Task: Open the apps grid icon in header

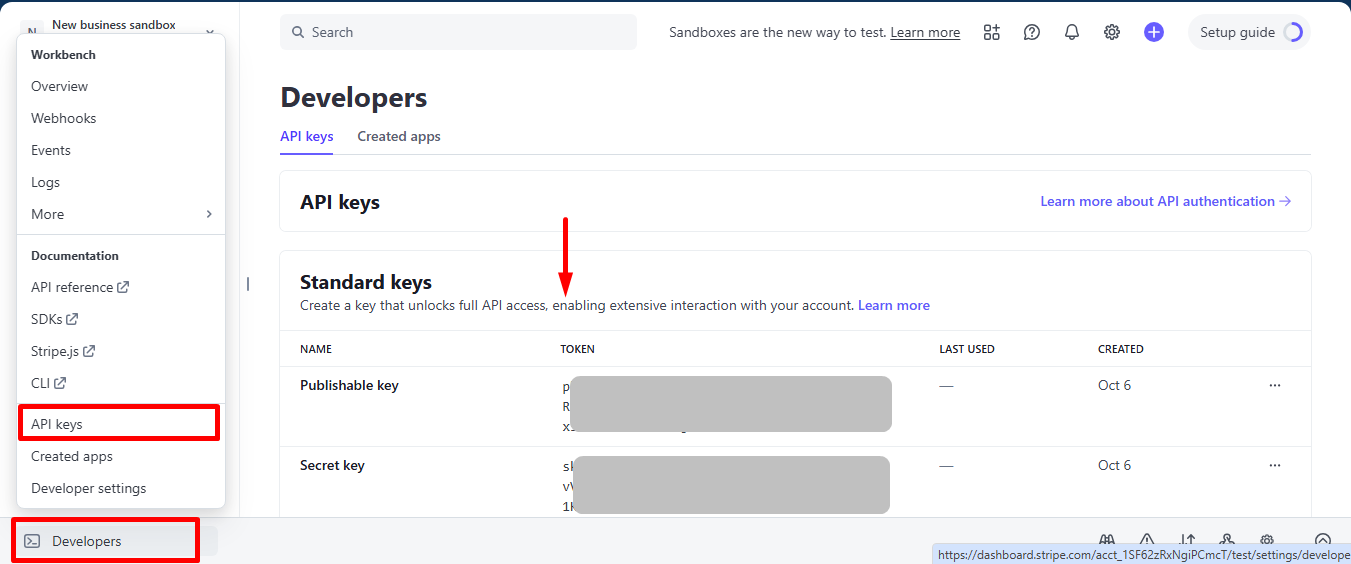Action: pyautogui.click(x=991, y=32)
